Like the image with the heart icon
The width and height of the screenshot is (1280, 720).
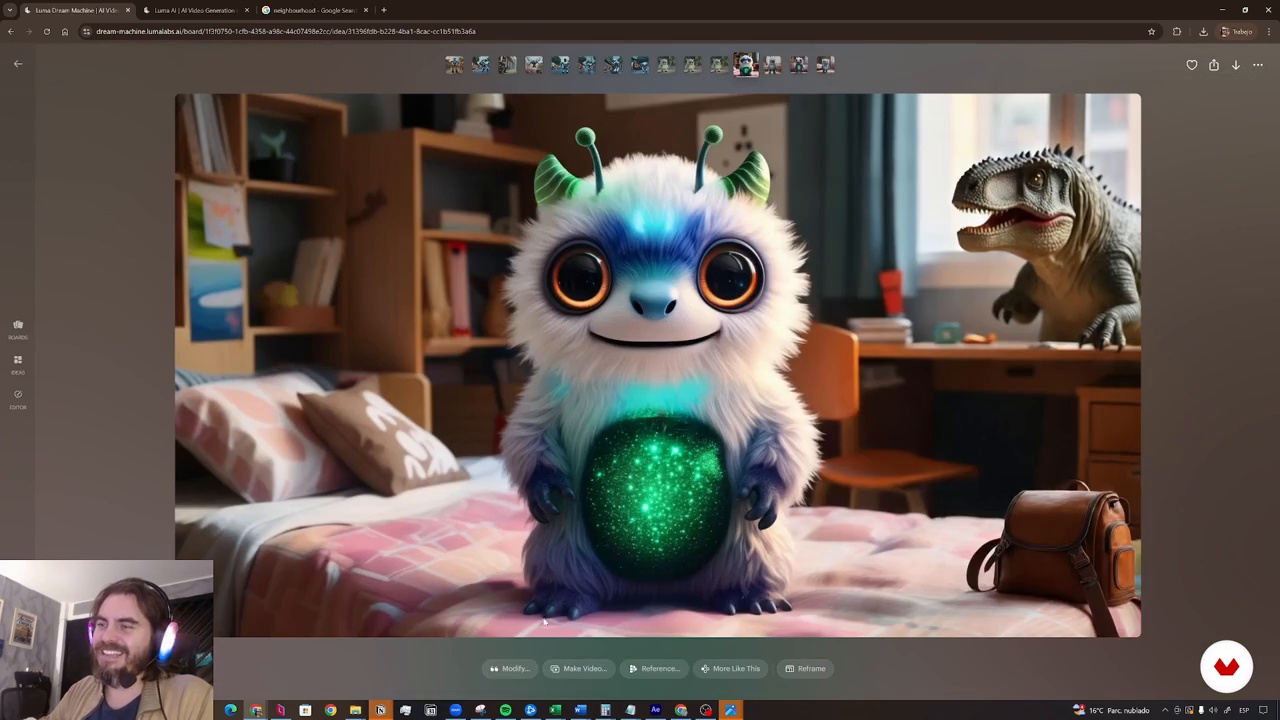[1192, 65]
